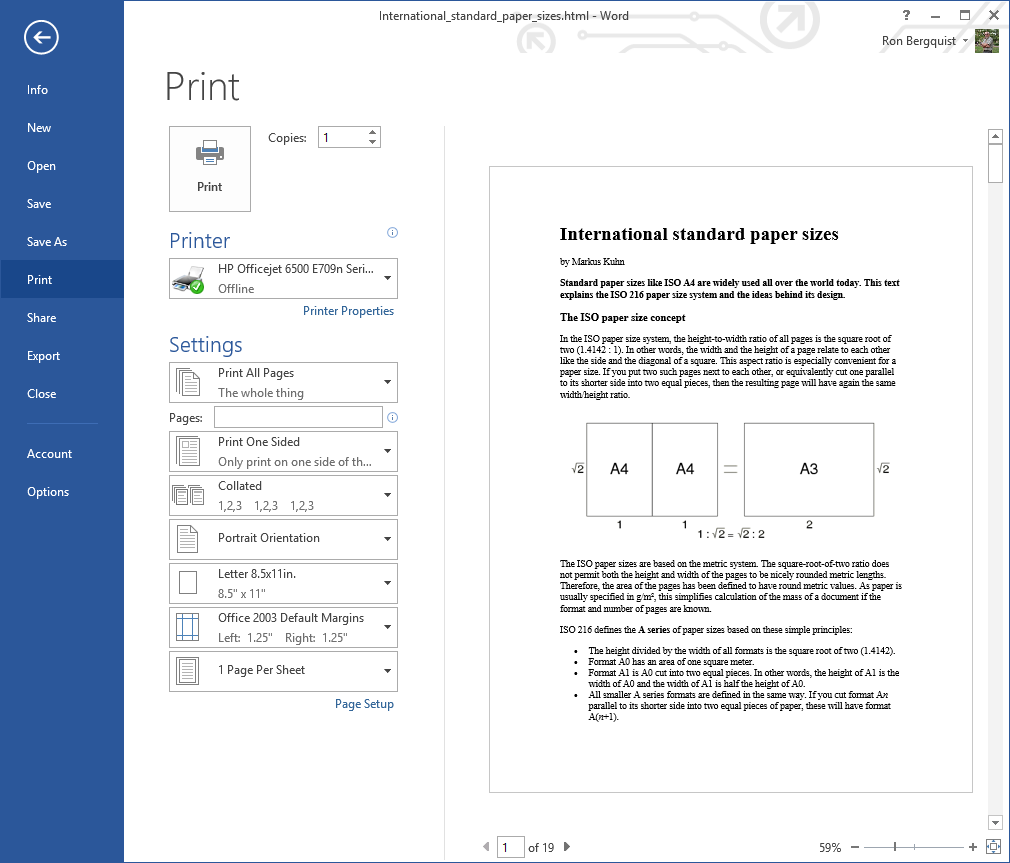This screenshot has height=863, width=1010.
Task: Zoom in with the plus button
Action: tap(973, 847)
